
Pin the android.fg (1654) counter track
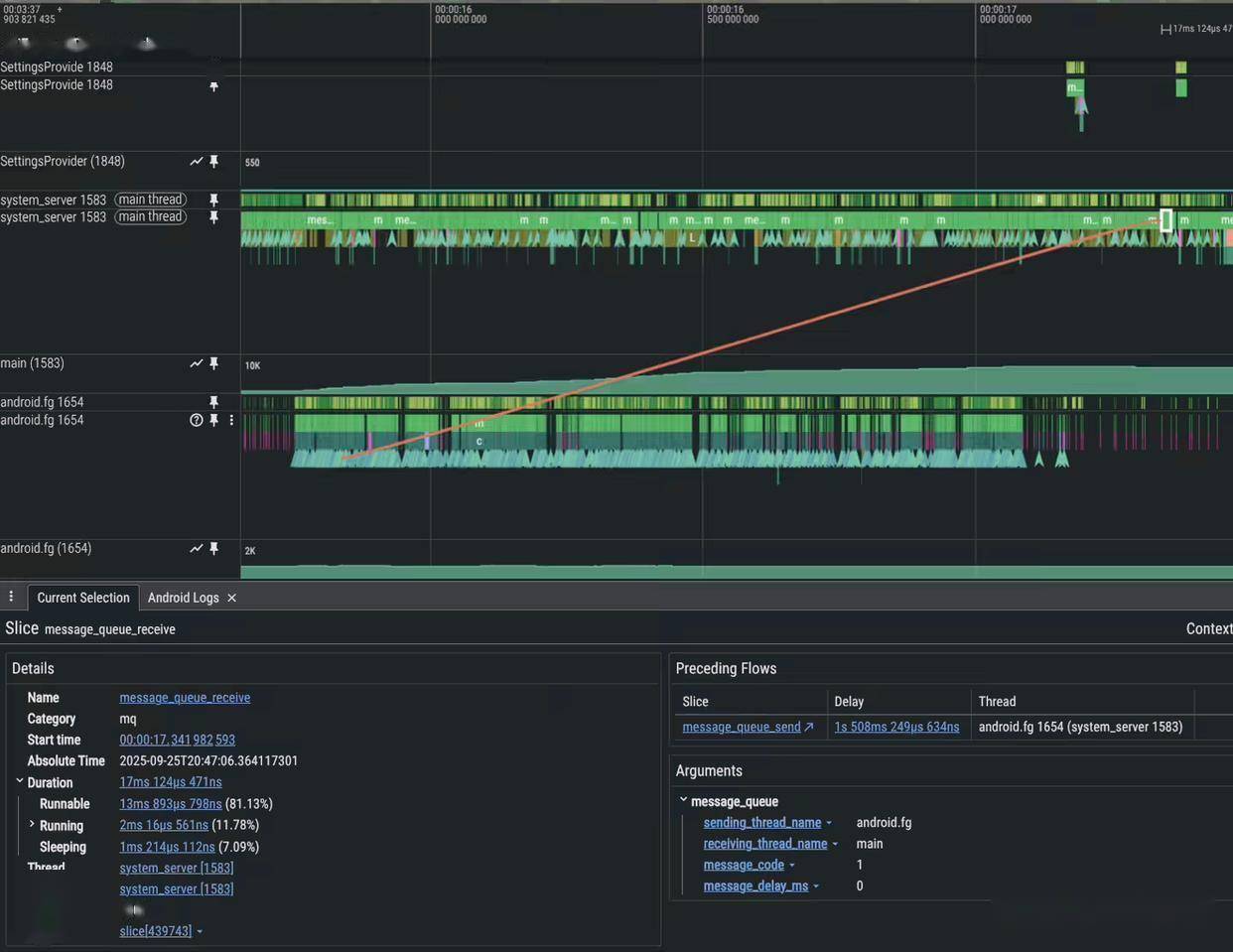[213, 549]
